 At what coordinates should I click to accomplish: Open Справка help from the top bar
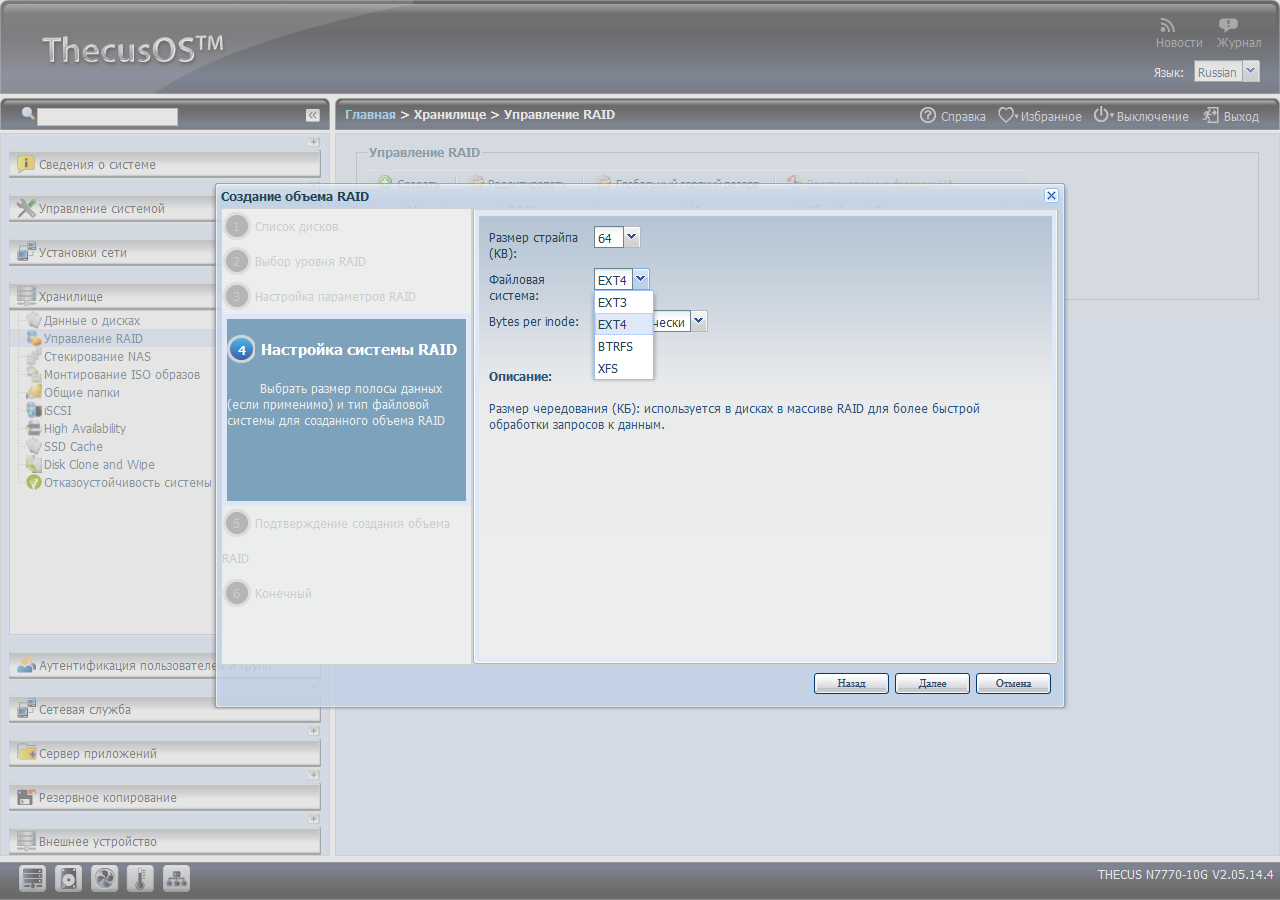(952, 116)
